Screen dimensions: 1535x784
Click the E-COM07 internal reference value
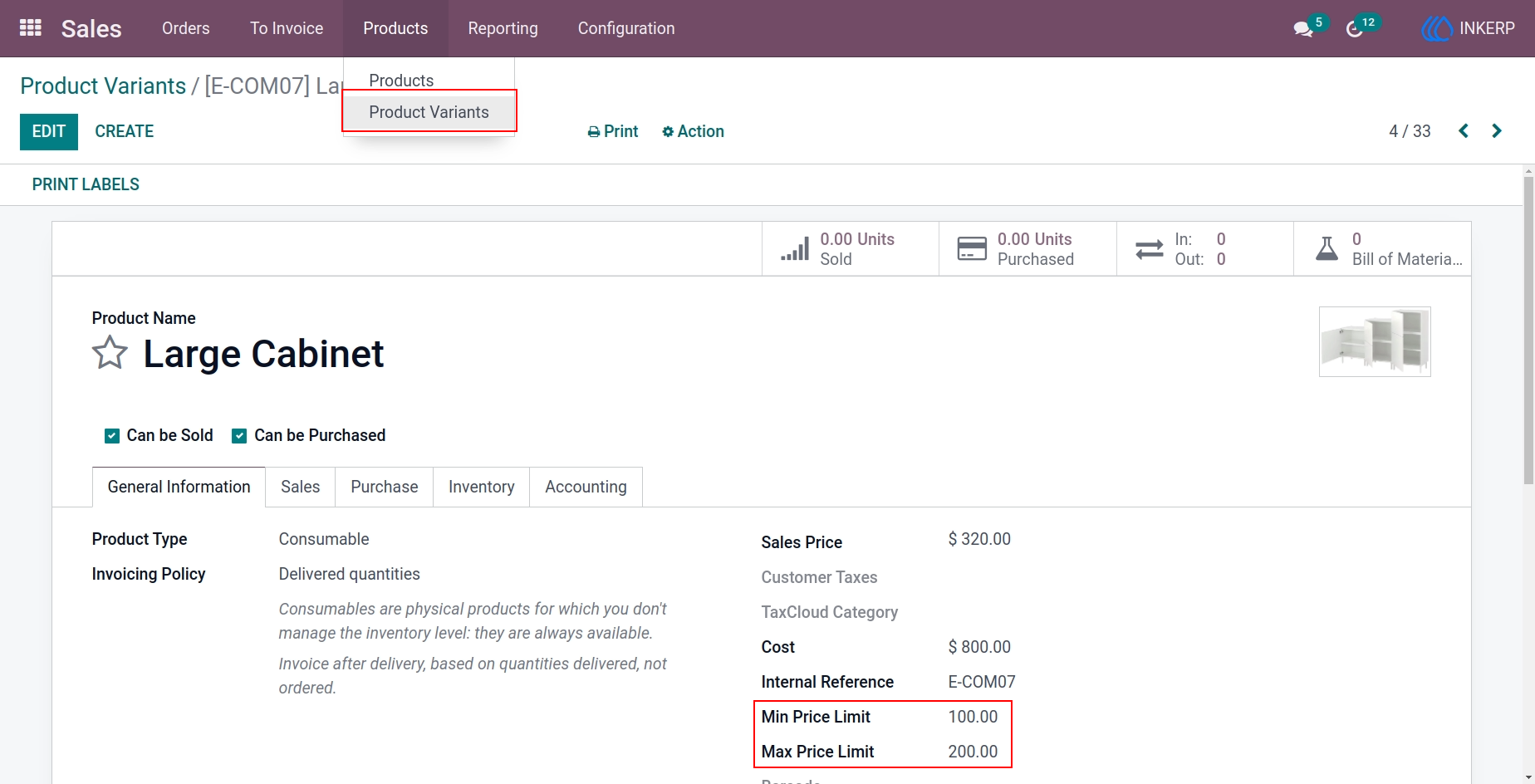coord(982,682)
